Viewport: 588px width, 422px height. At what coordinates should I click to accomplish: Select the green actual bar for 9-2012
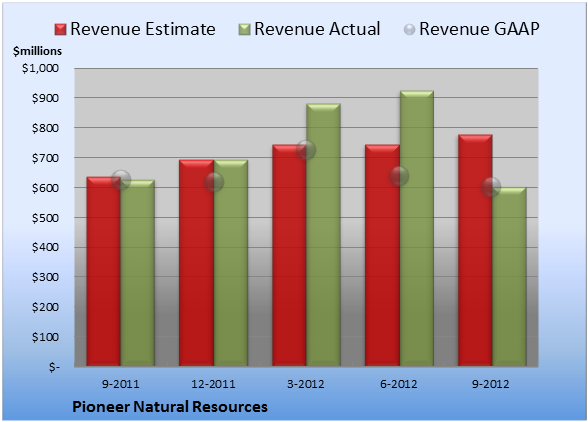[509, 277]
